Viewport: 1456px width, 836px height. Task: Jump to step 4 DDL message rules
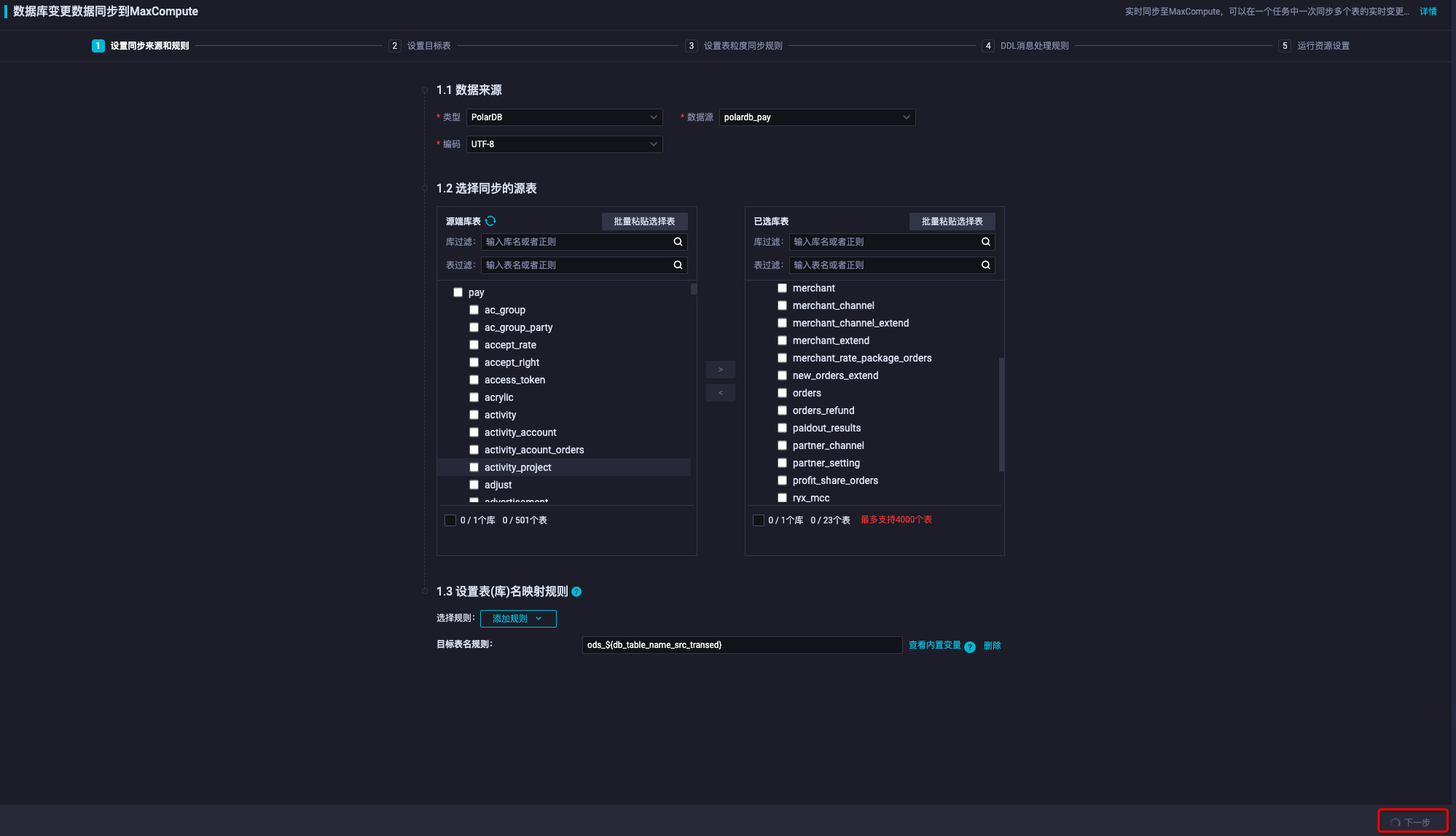(1025, 46)
